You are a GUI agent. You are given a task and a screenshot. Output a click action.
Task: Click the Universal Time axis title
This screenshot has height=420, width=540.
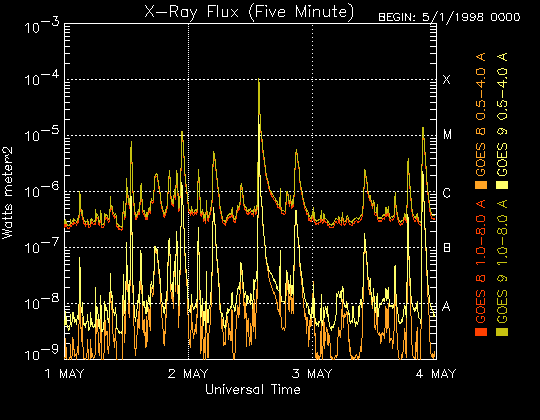[x=253, y=390]
